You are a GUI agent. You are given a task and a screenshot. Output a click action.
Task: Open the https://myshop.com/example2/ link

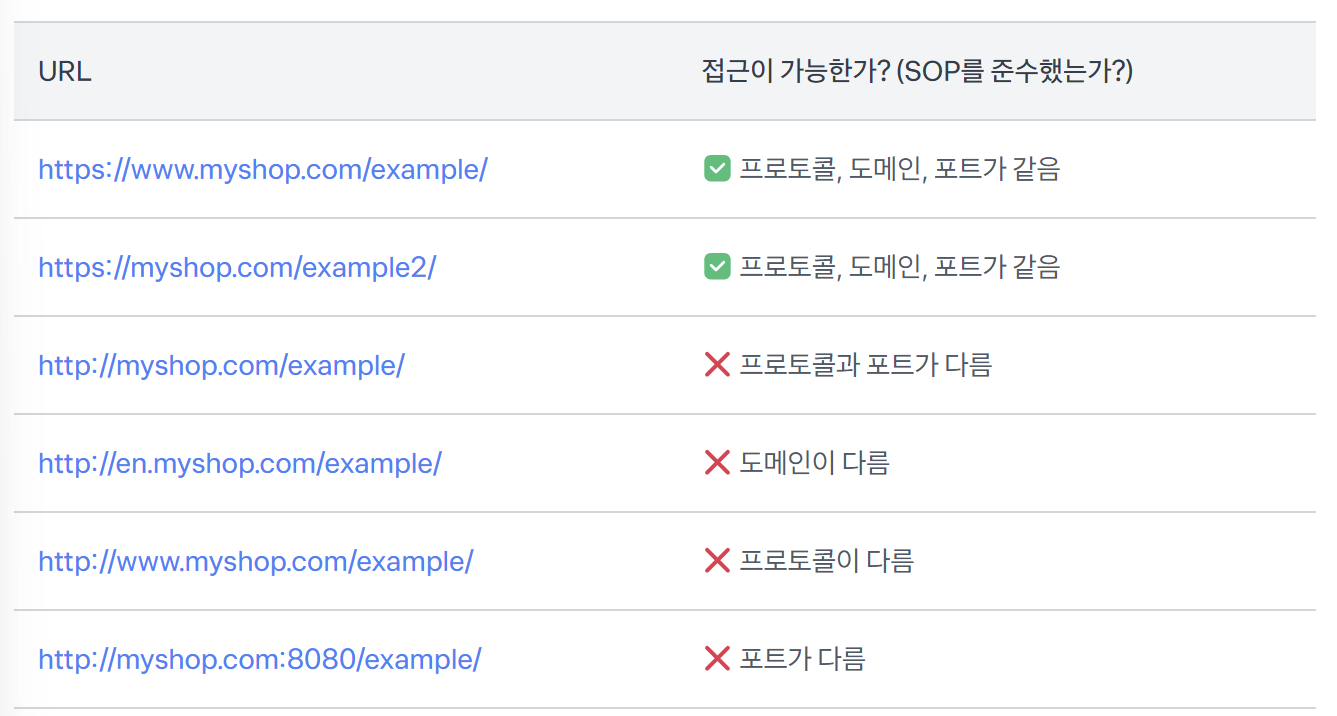click(x=237, y=268)
